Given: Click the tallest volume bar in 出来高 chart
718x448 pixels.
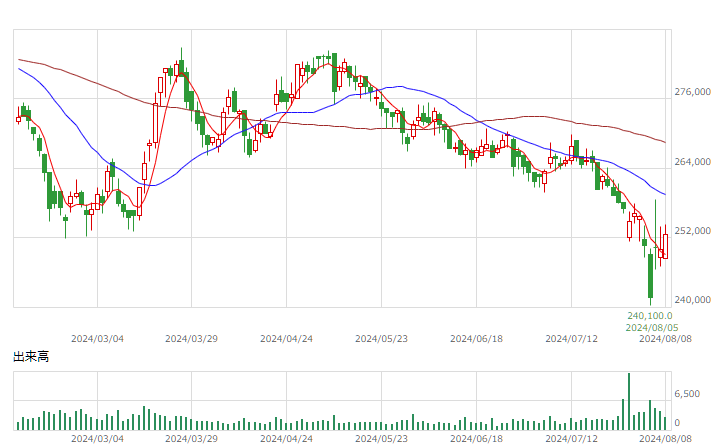Looking at the screenshot, I should point(629,402).
